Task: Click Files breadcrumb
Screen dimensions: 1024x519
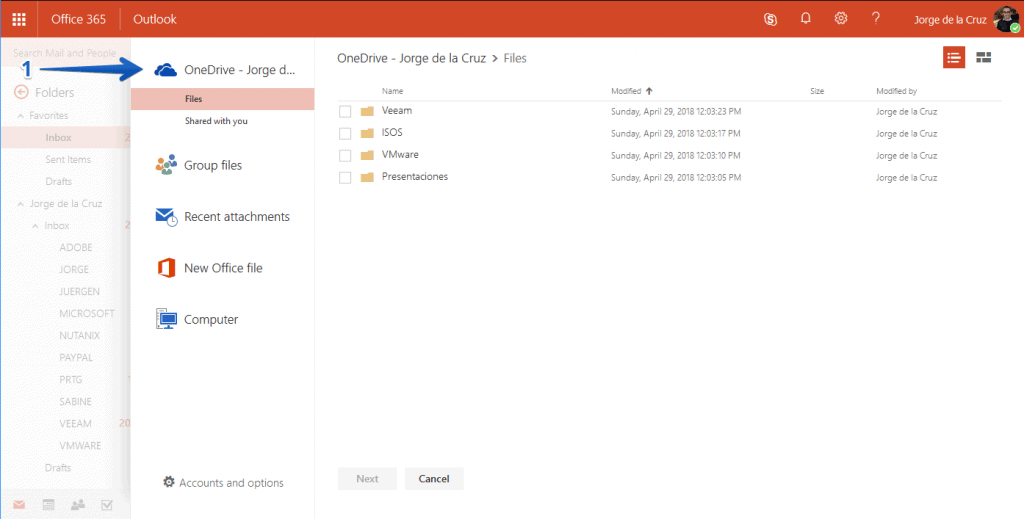Action: [515, 58]
